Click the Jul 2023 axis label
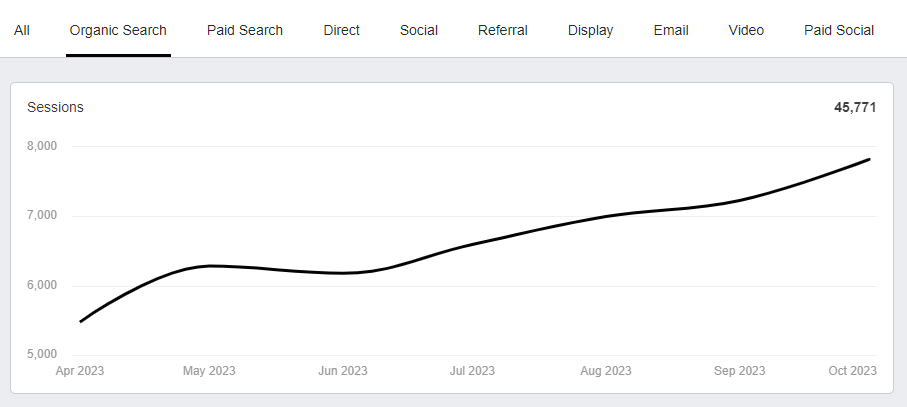This screenshot has height=407, width=907. [x=472, y=371]
